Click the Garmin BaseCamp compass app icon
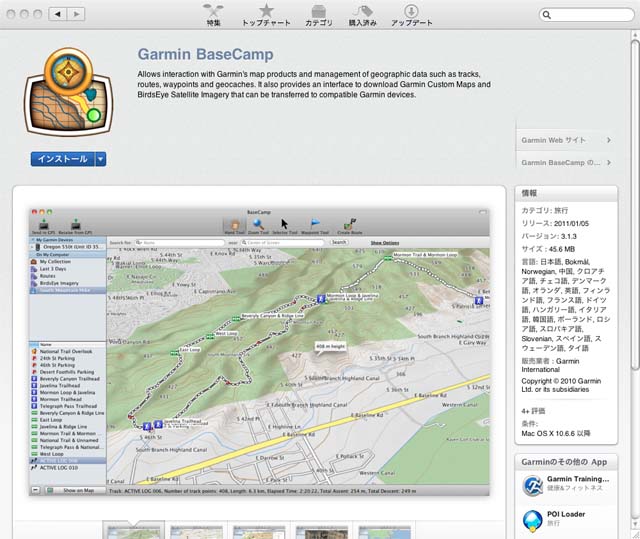 69,92
